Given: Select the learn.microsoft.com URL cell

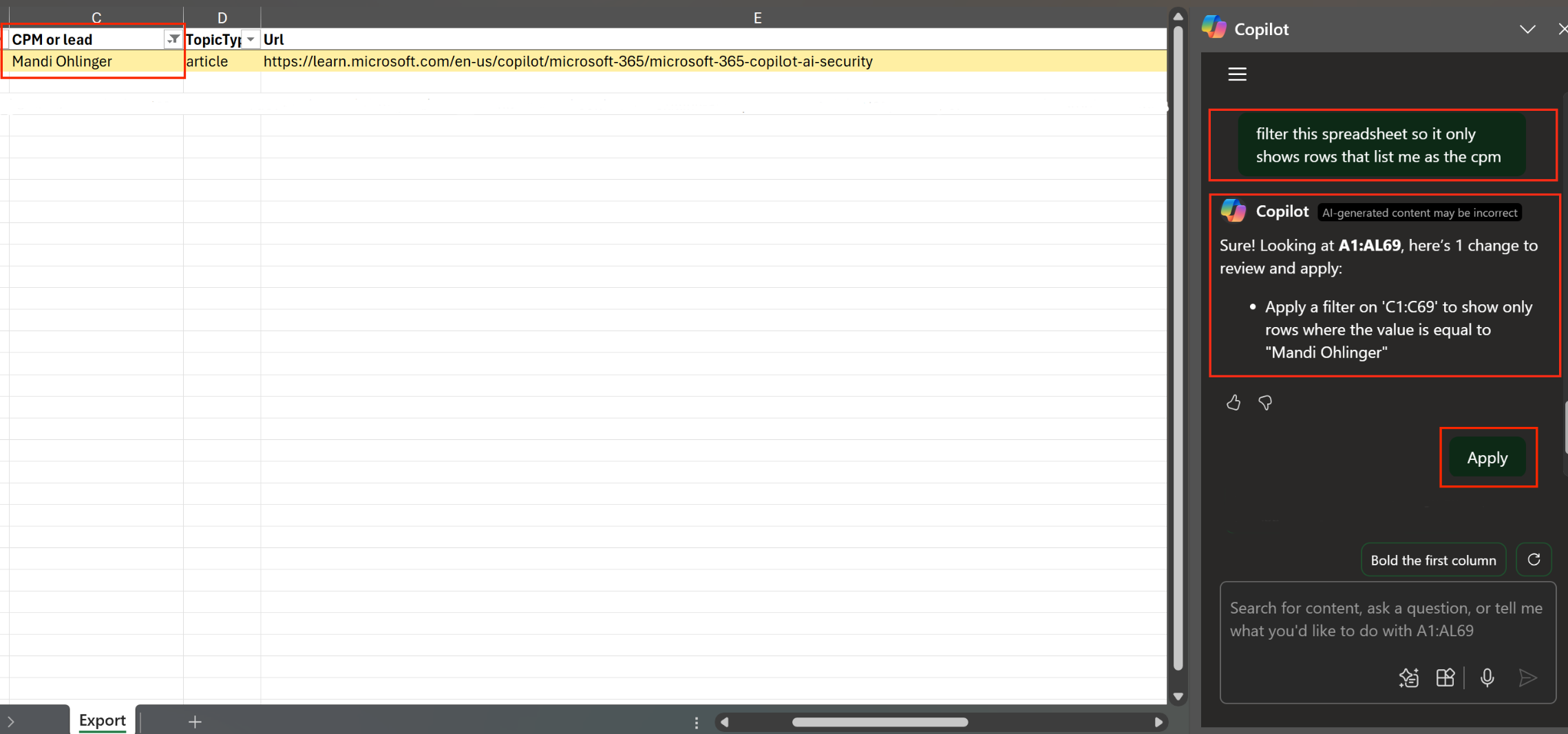Looking at the screenshot, I should (x=714, y=61).
